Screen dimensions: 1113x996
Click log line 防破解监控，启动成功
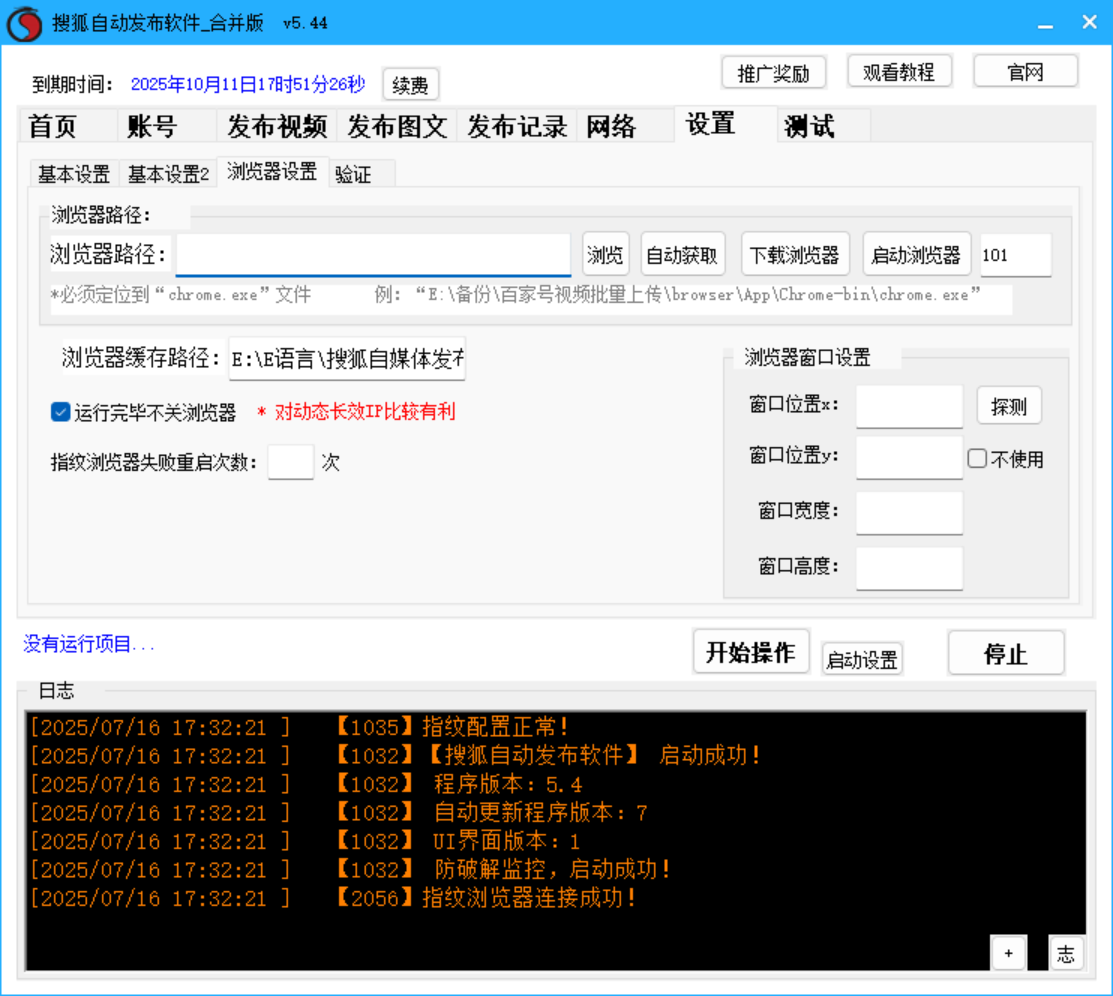(x=351, y=870)
